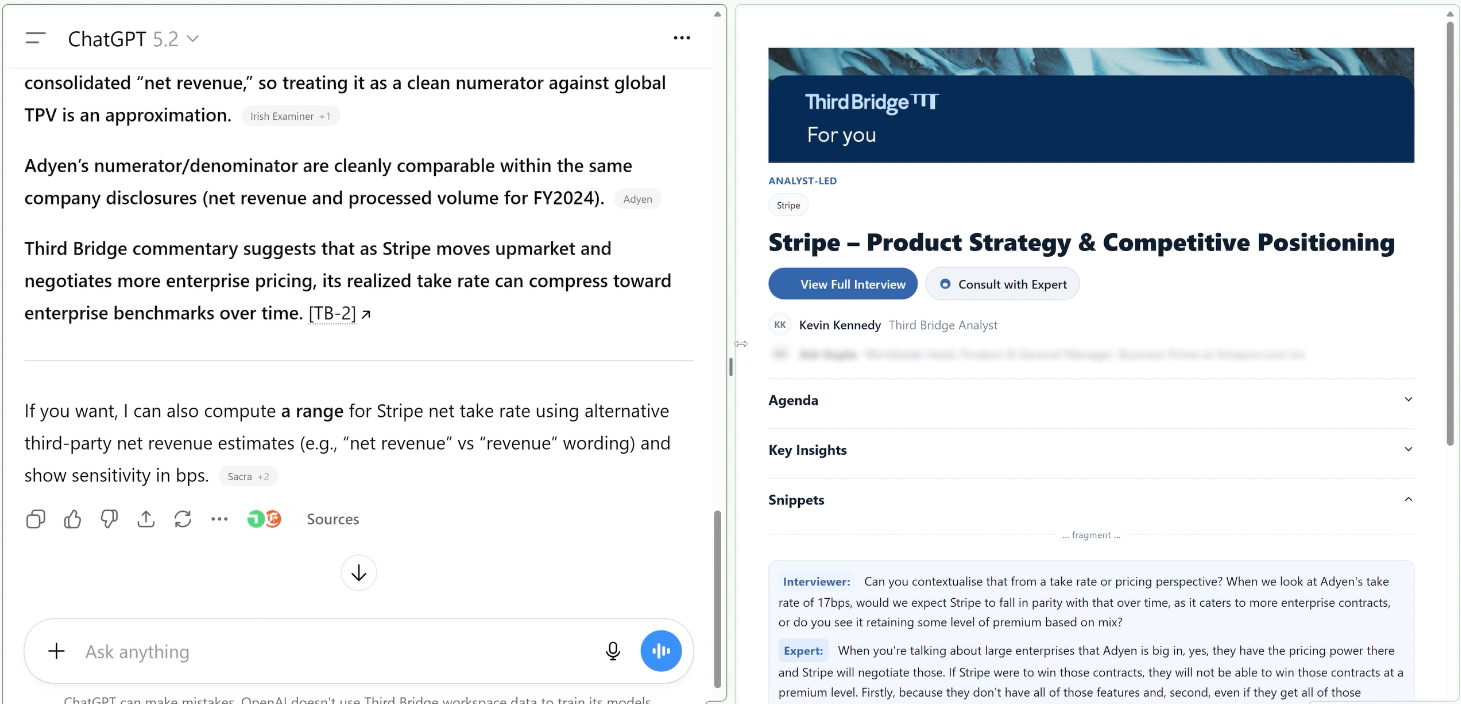Expand the Agenda section

(1091, 400)
